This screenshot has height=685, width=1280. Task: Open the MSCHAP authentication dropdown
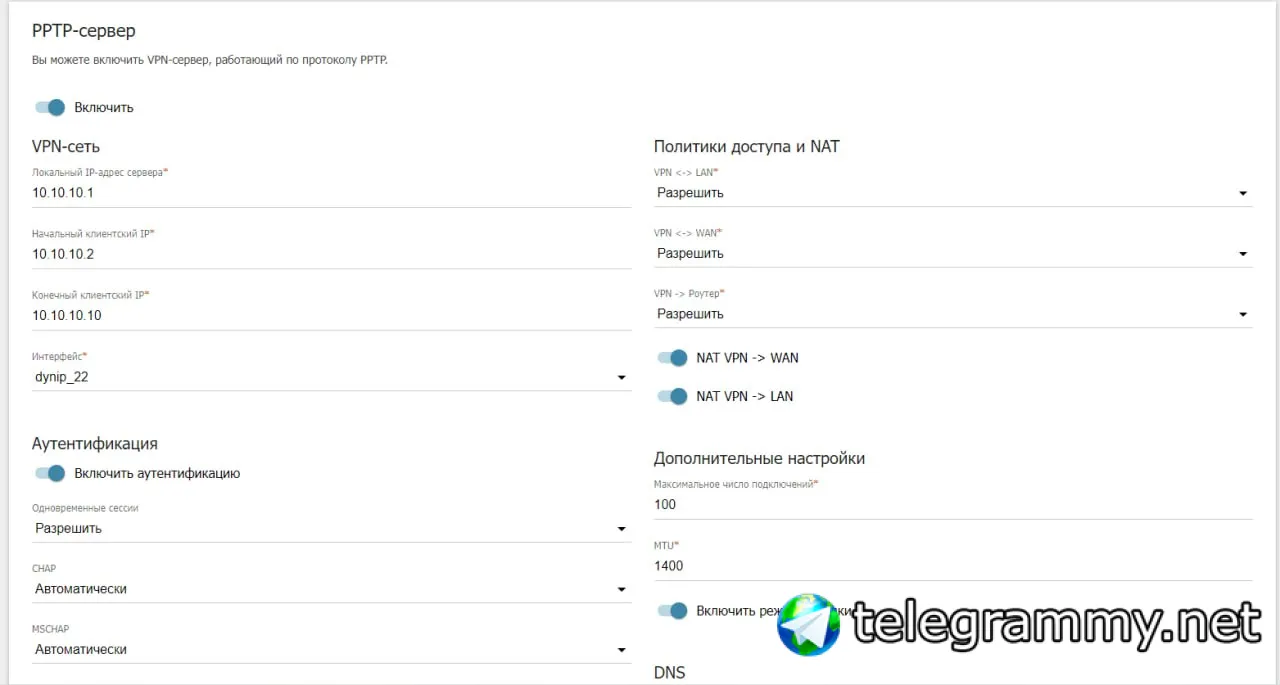(331, 650)
